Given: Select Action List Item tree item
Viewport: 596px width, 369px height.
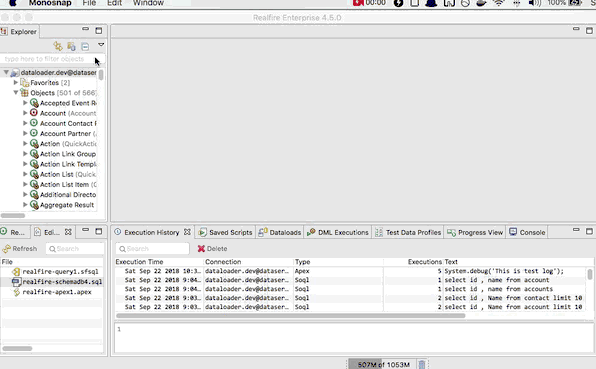Looking at the screenshot, I should [68, 184].
